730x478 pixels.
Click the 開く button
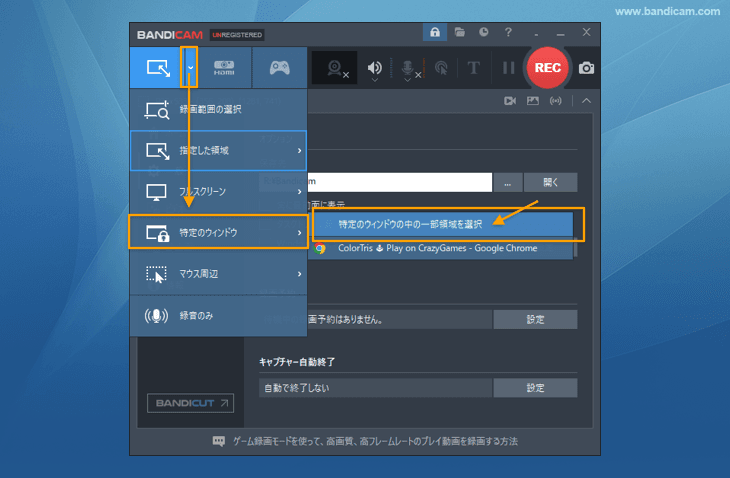pos(550,182)
